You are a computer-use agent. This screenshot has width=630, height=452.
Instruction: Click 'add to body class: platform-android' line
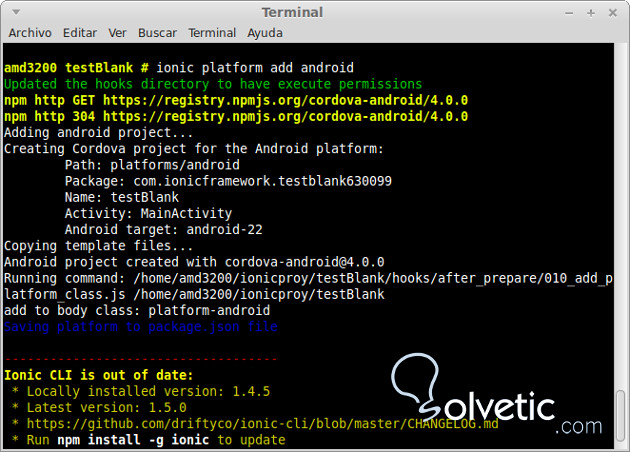[137, 310]
